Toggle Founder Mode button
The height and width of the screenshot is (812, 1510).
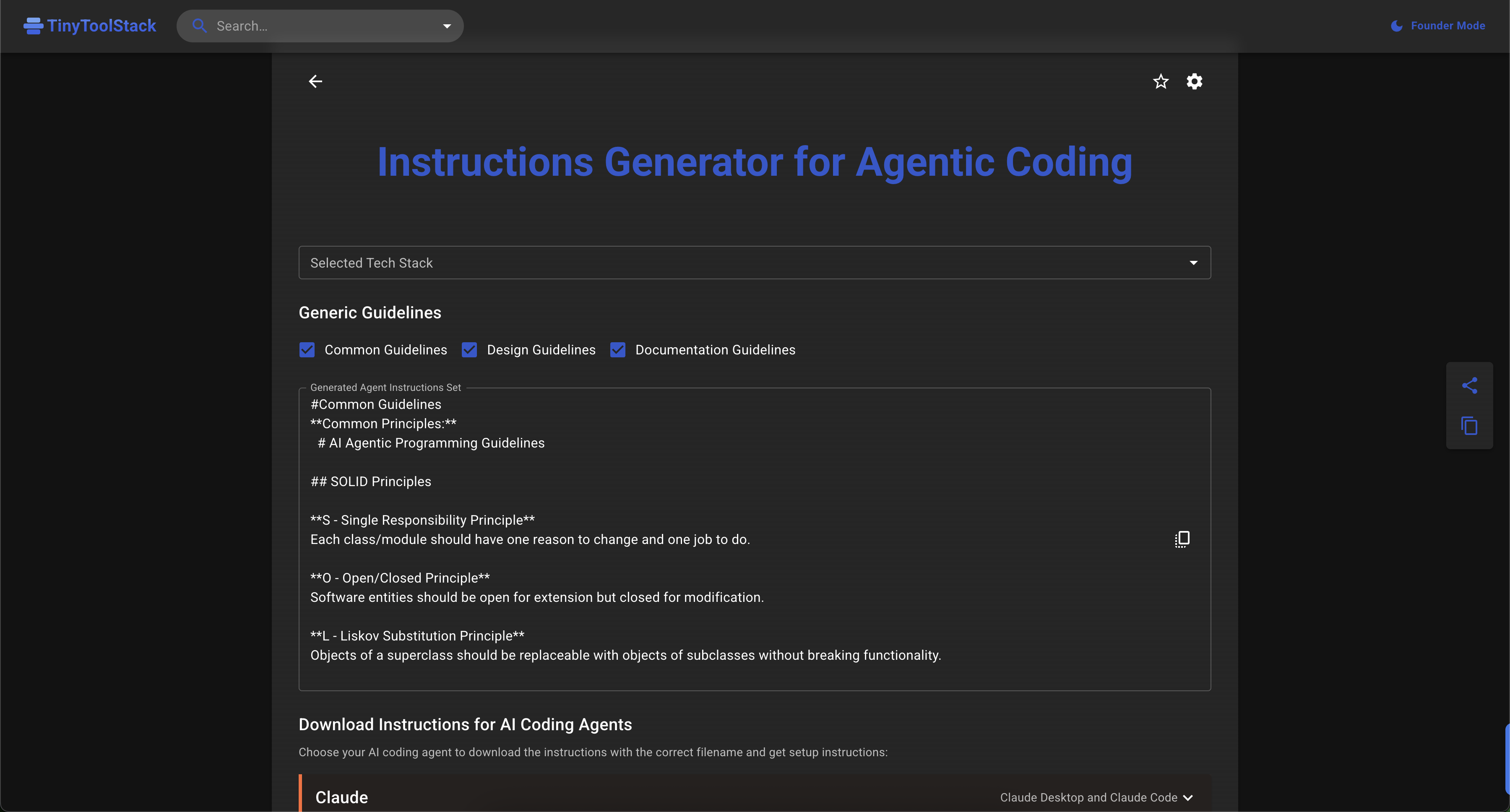[x=1438, y=26]
